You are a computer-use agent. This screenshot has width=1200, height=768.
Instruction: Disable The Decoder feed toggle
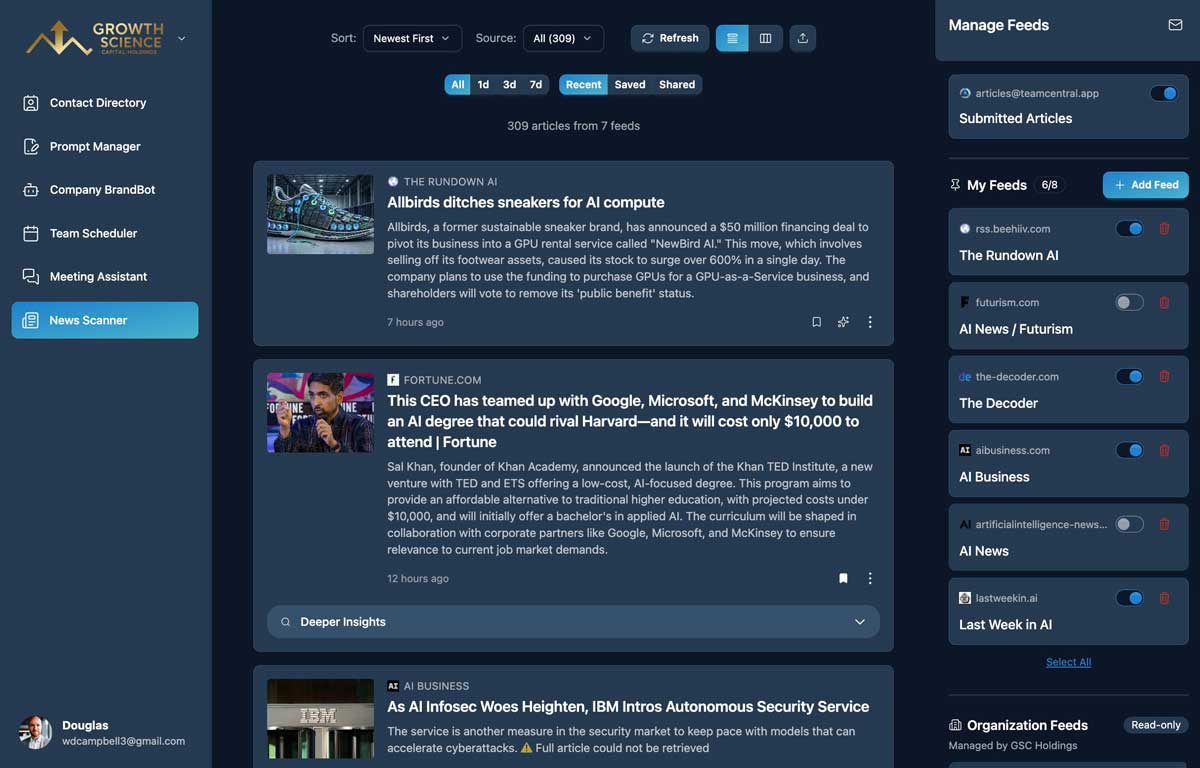coord(1129,376)
